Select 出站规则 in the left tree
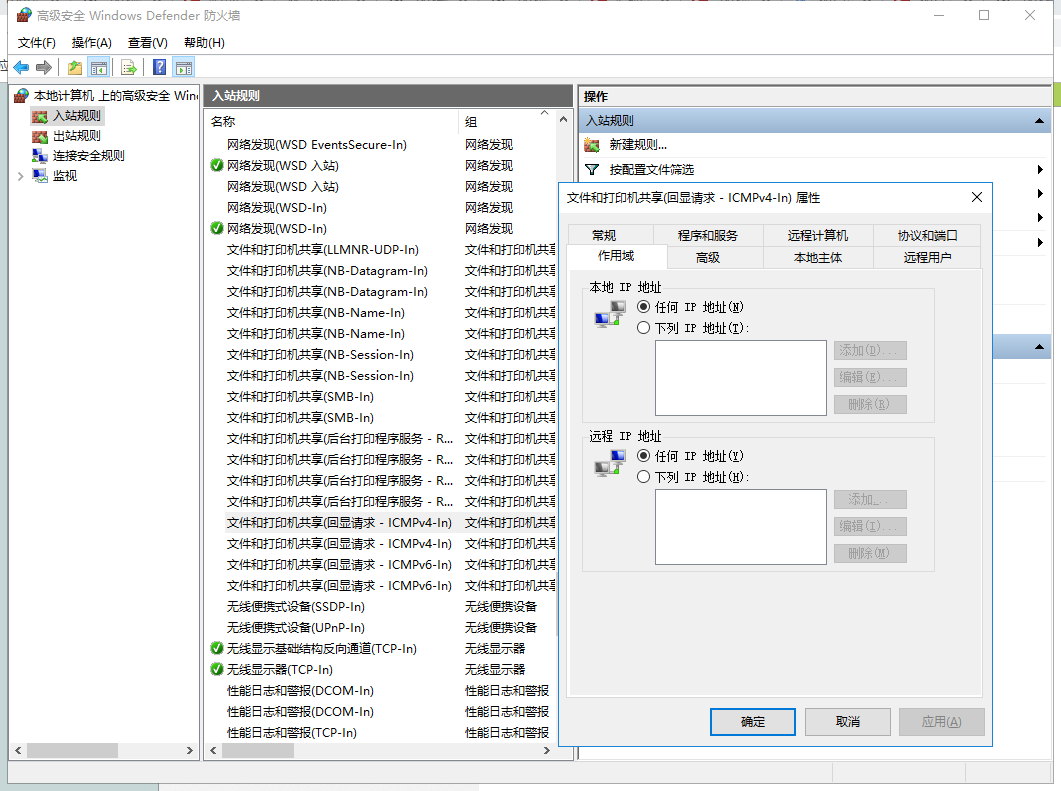Image resolution: width=1061 pixels, height=791 pixels. point(76,136)
